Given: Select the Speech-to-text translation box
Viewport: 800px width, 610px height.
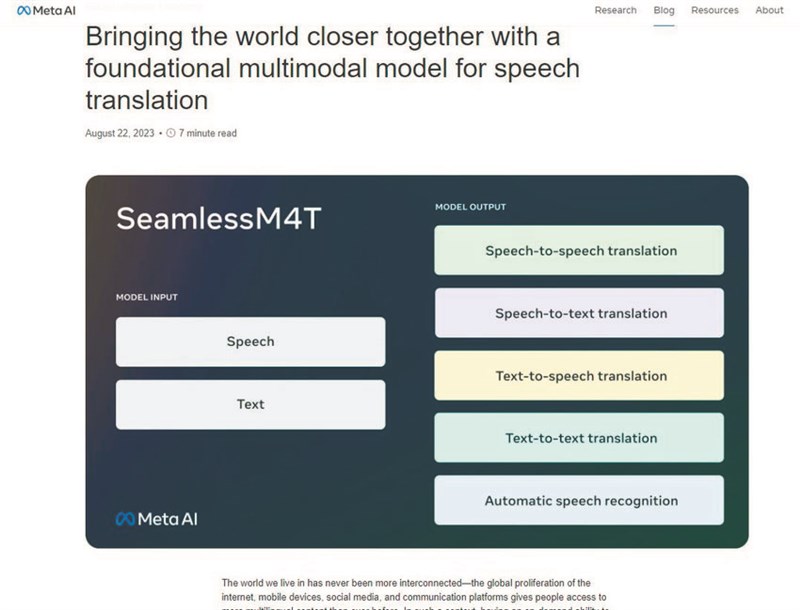Looking at the screenshot, I should 580,313.
